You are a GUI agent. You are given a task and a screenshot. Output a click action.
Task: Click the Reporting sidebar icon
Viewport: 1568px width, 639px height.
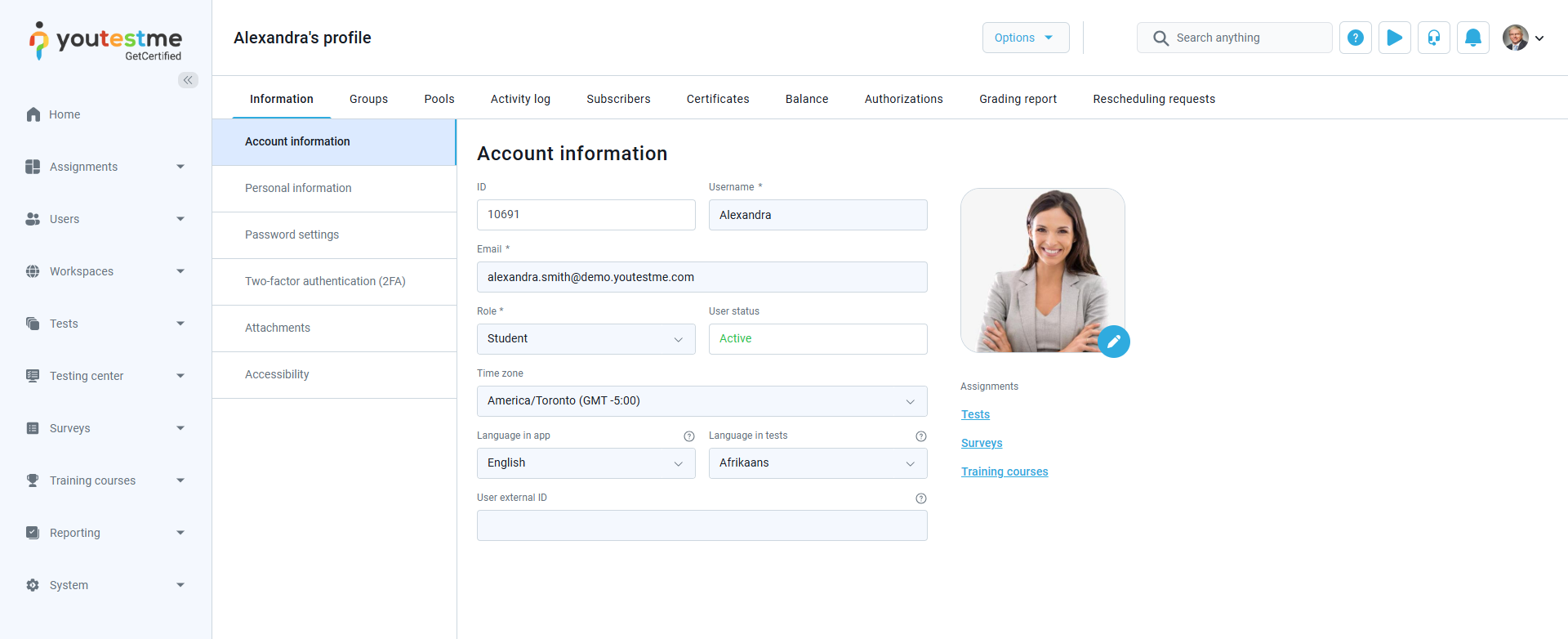pyautogui.click(x=33, y=533)
